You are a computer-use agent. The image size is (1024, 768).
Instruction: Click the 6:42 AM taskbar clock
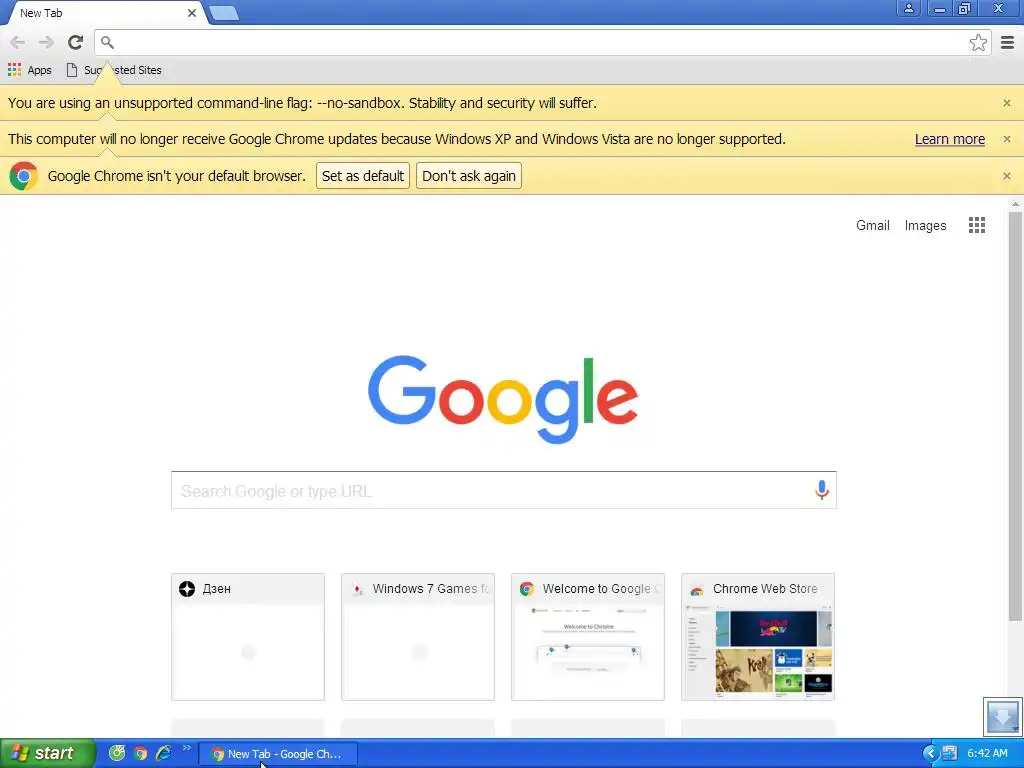click(x=987, y=754)
